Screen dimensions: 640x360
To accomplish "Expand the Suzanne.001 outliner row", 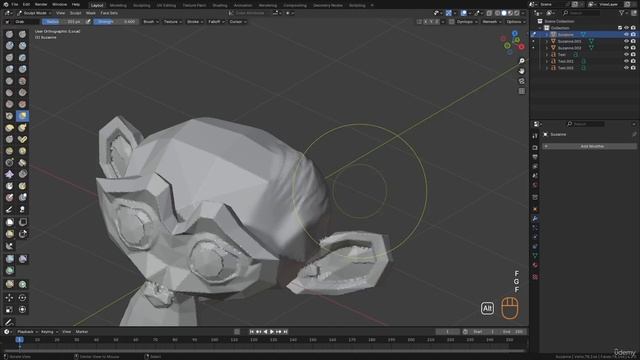I will (547, 41).
